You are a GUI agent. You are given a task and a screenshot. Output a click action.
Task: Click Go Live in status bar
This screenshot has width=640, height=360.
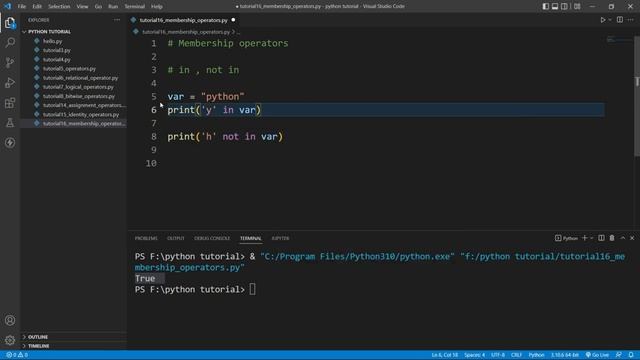598,355
